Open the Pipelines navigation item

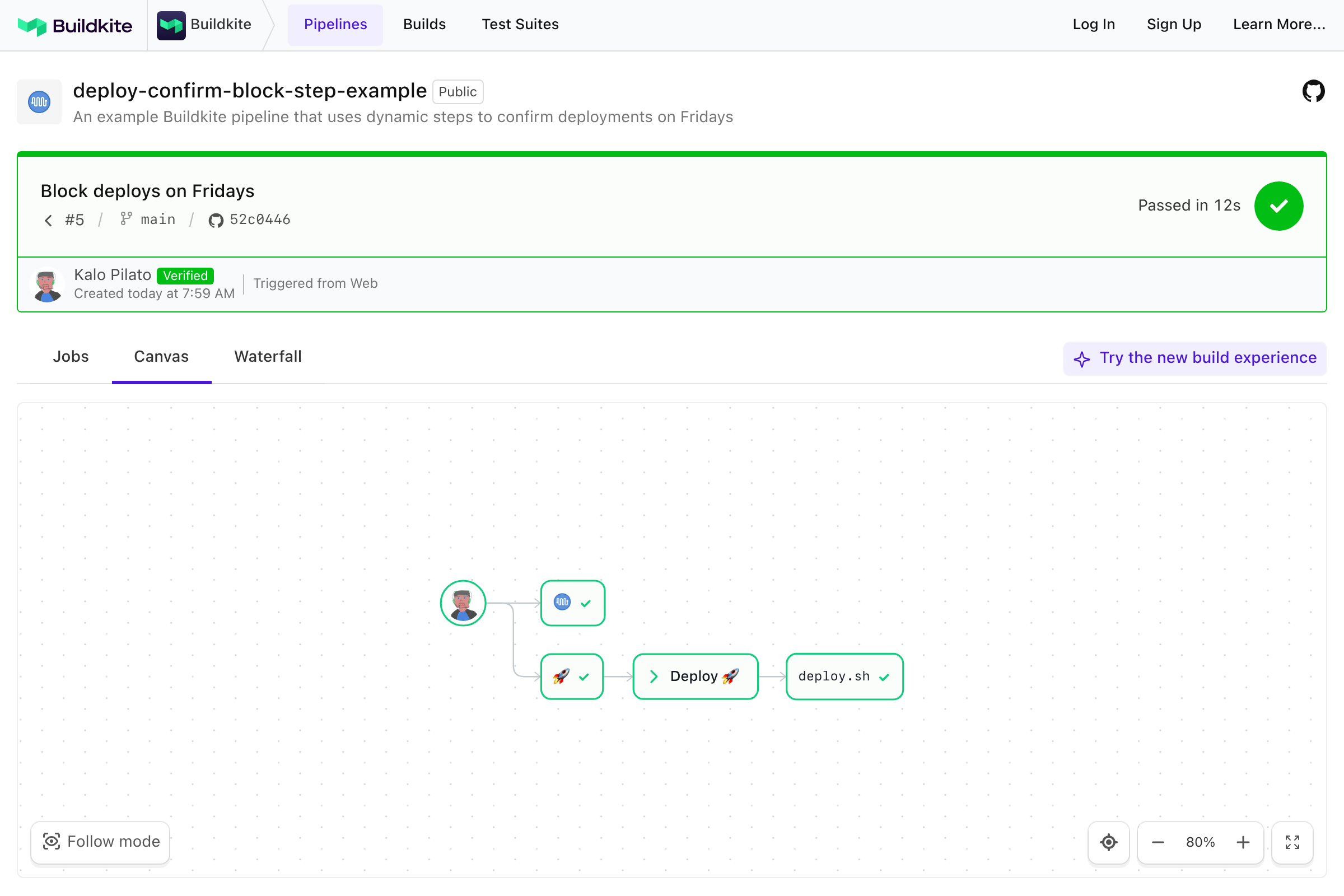tap(335, 25)
